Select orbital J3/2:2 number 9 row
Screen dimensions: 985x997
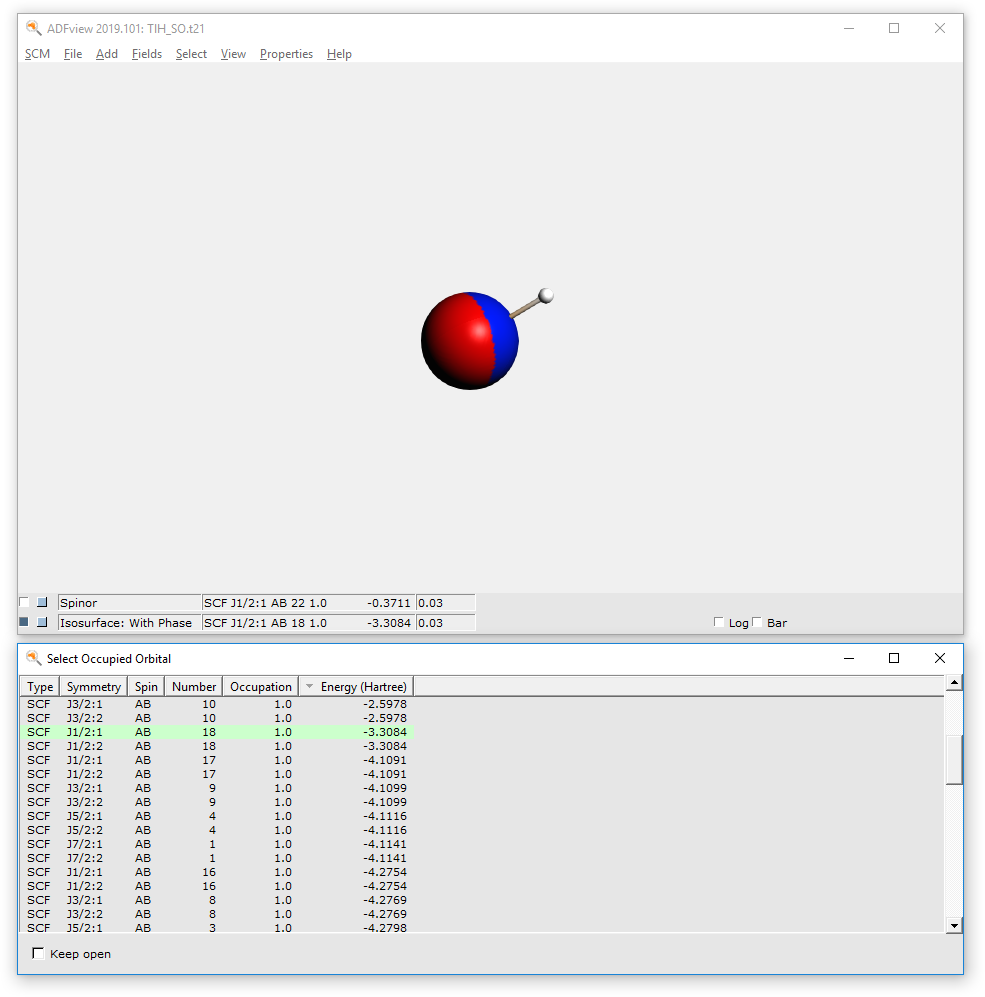click(x=217, y=802)
